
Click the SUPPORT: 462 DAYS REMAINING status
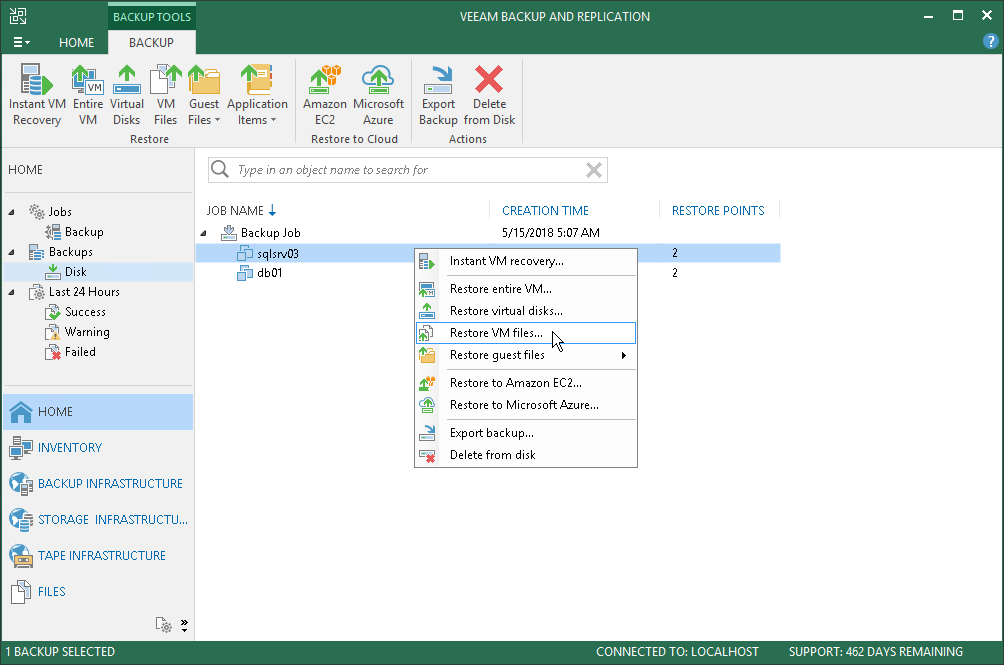tap(875, 652)
